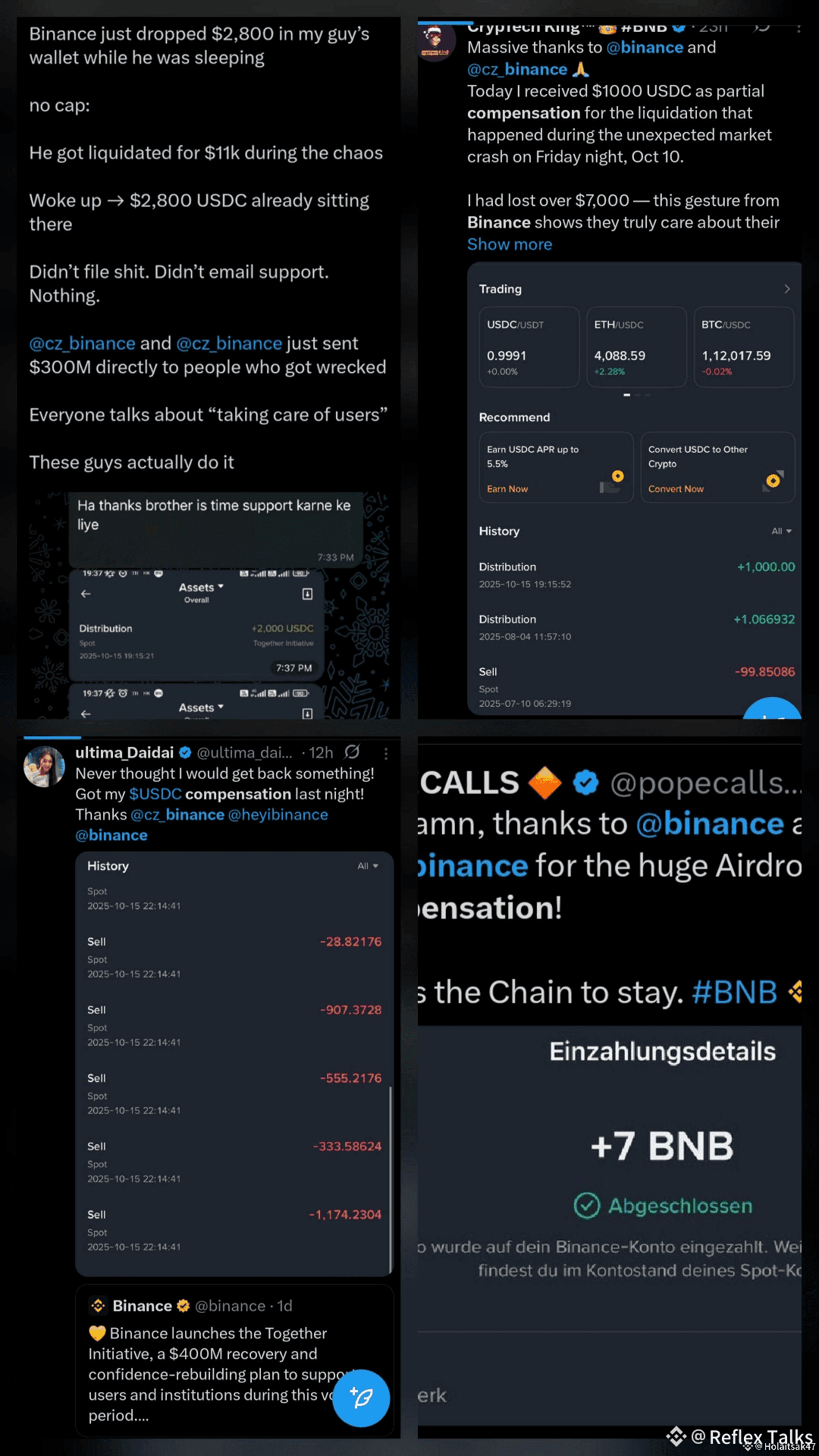The height and width of the screenshot is (1456, 819).
Task: Open three-dot menu on ultima_Daidai's tweet
Action: [386, 753]
